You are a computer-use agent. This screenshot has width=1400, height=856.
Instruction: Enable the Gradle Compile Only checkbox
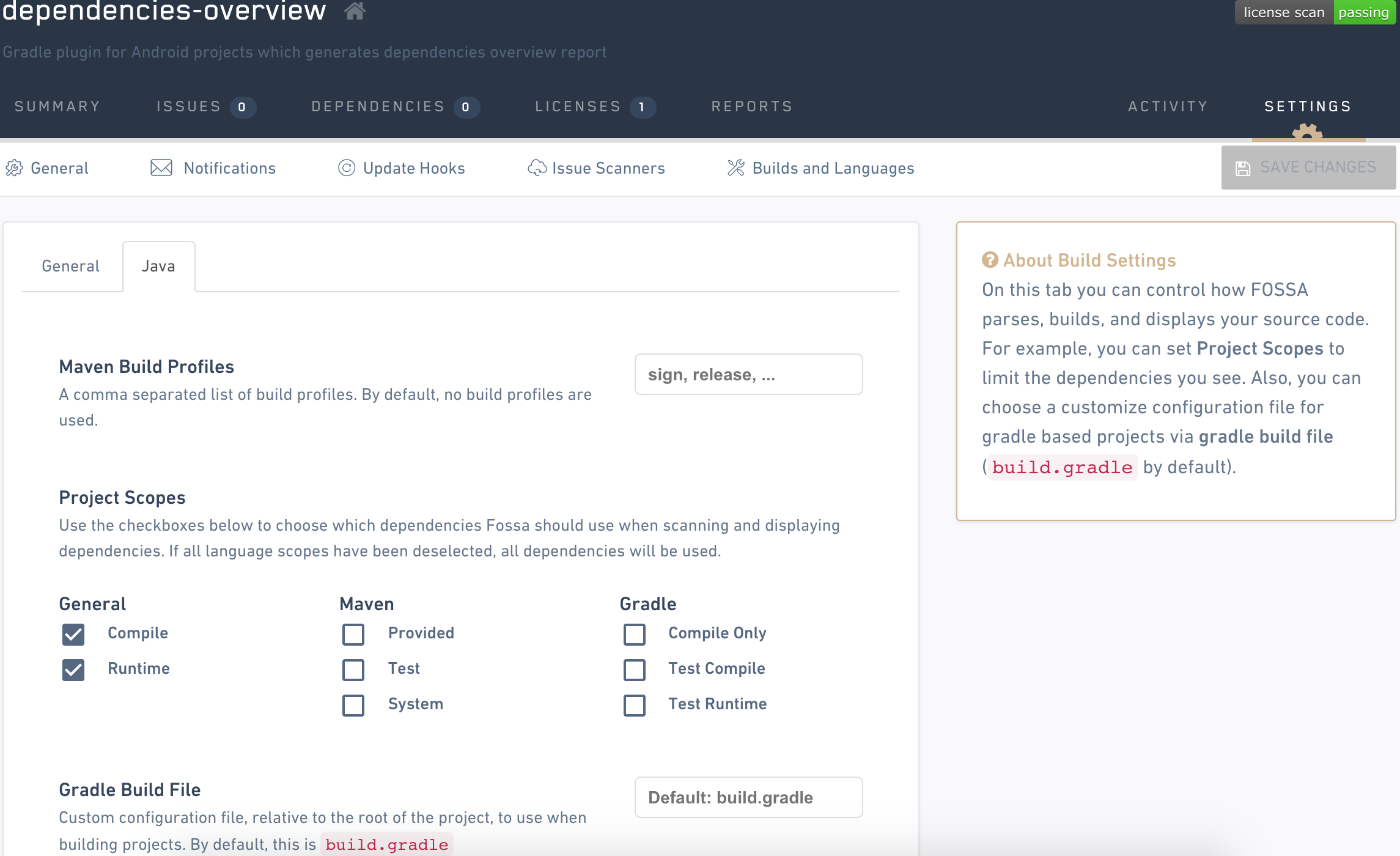point(635,634)
